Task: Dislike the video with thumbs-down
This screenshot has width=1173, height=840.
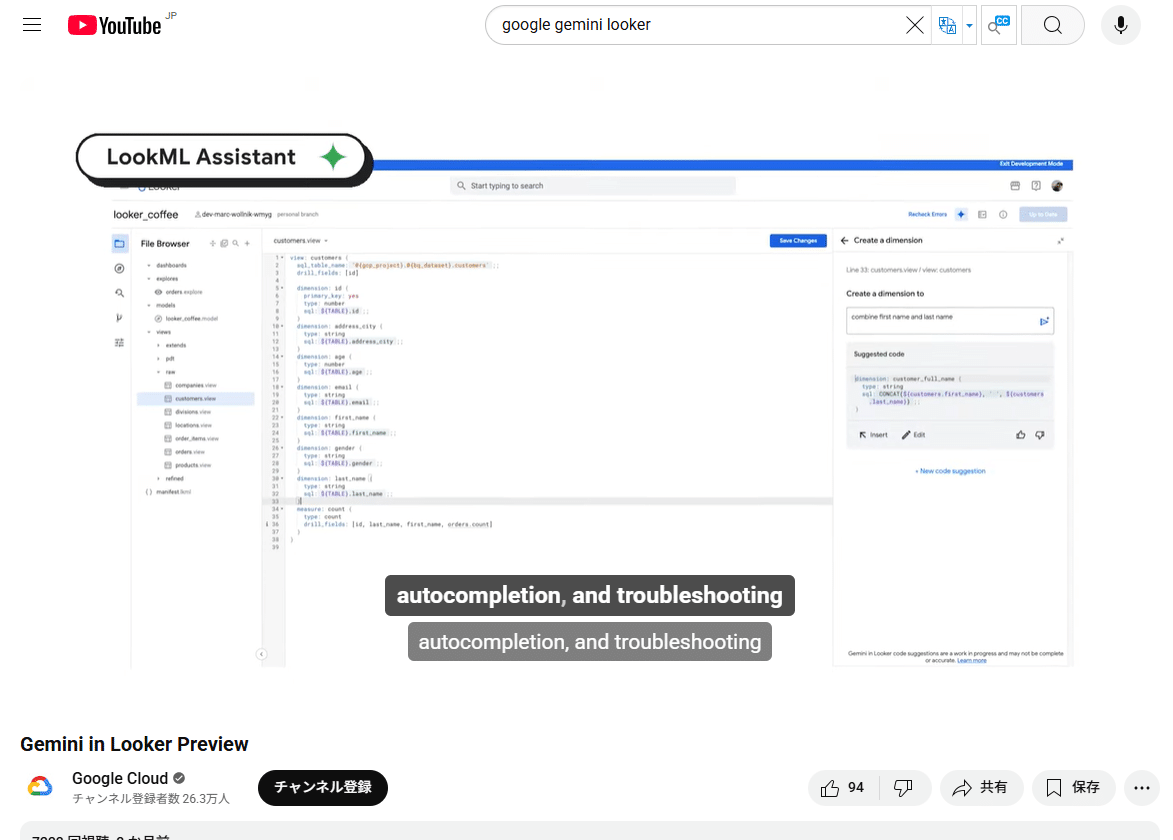Action: (904, 788)
